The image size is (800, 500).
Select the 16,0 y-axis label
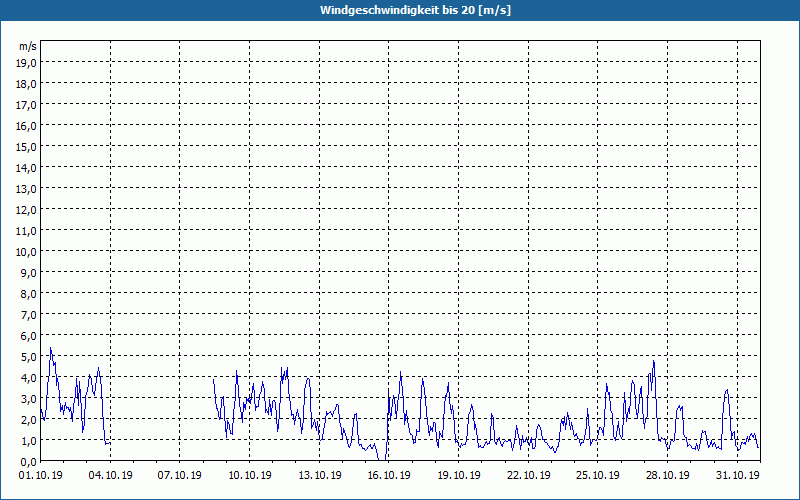(28, 126)
